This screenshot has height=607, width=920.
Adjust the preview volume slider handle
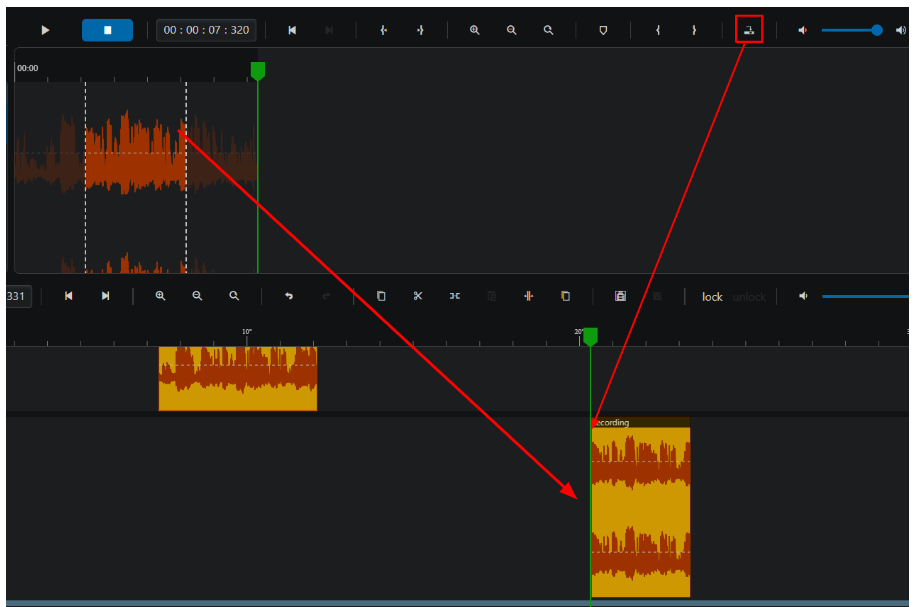tap(877, 30)
